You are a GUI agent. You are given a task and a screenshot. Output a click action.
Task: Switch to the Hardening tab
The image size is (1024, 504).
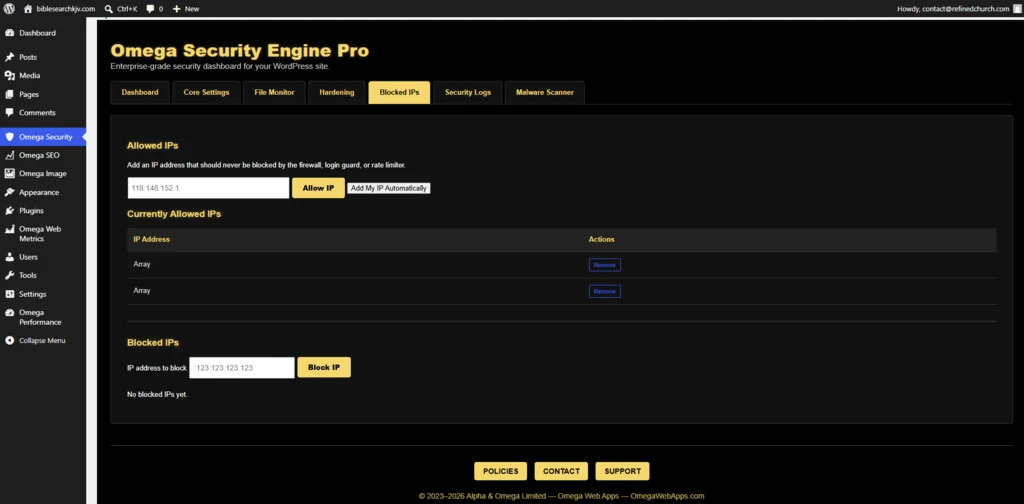[337, 93]
